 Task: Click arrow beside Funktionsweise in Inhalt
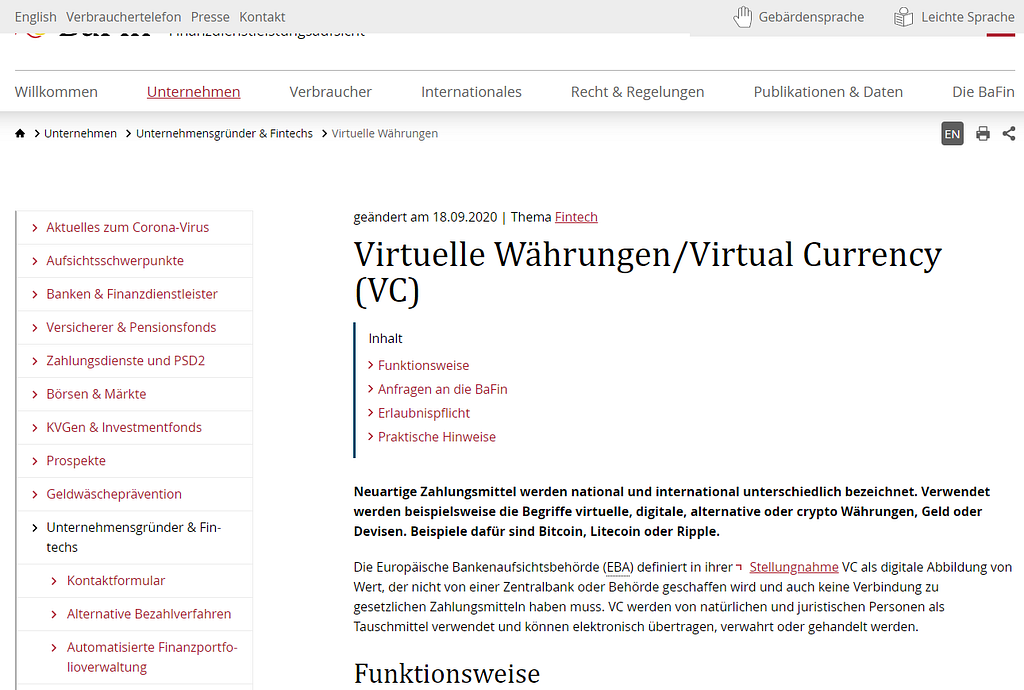[370, 365]
